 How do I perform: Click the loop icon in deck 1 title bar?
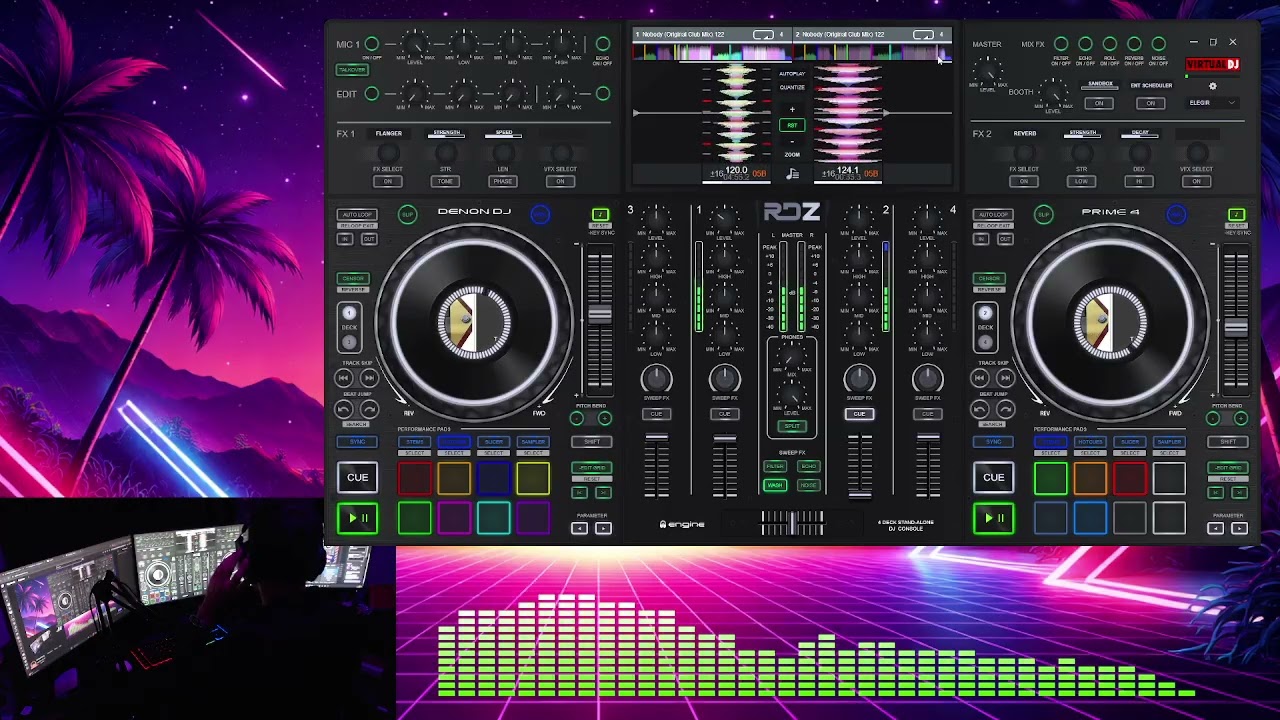click(763, 35)
